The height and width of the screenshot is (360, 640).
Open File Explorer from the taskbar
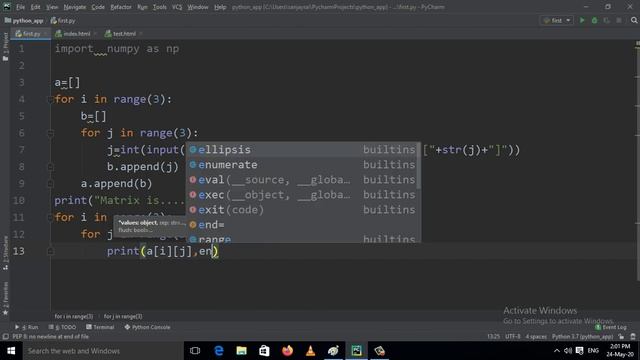pyautogui.click(x=242, y=351)
